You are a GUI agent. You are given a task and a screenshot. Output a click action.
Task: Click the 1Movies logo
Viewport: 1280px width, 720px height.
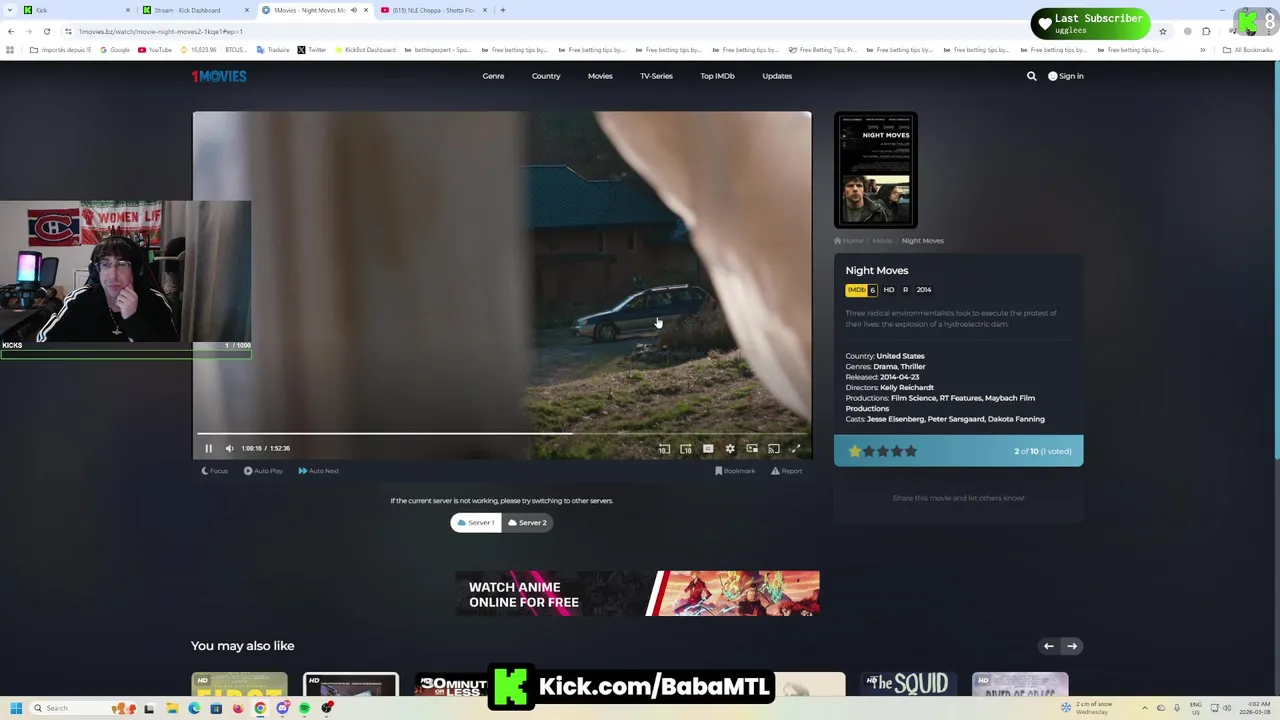219,76
